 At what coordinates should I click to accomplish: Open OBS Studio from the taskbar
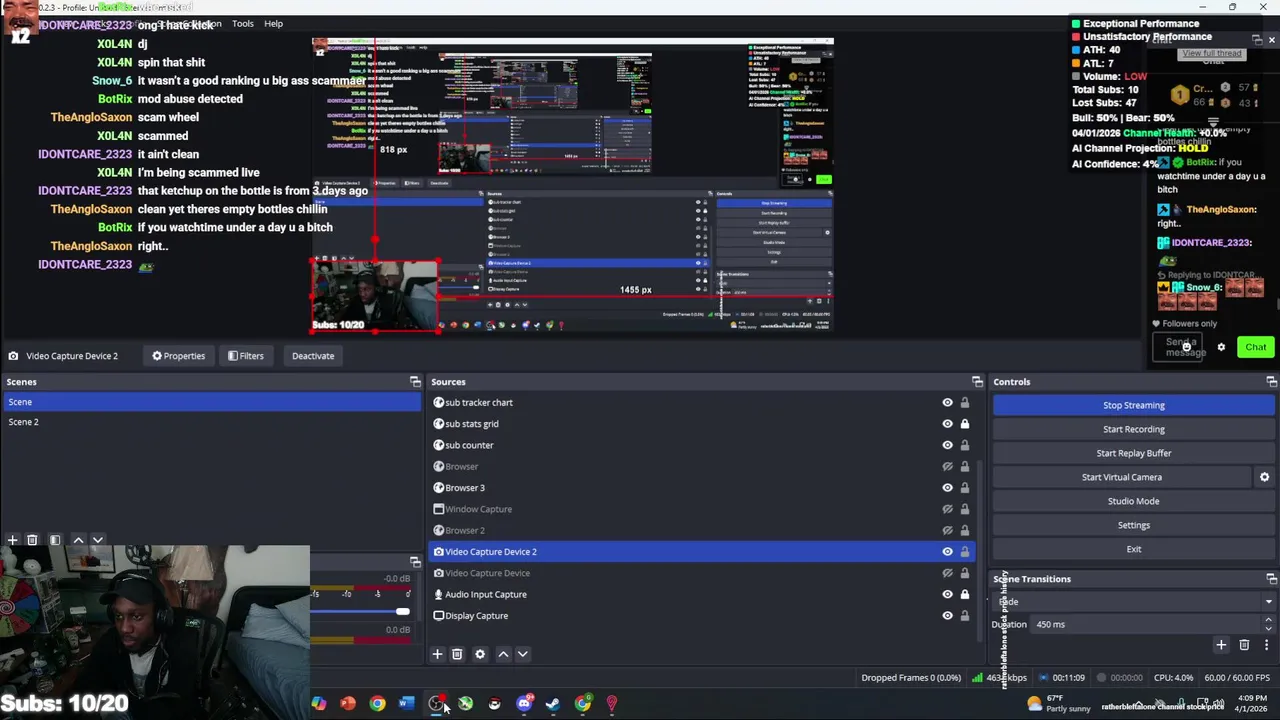click(436, 704)
